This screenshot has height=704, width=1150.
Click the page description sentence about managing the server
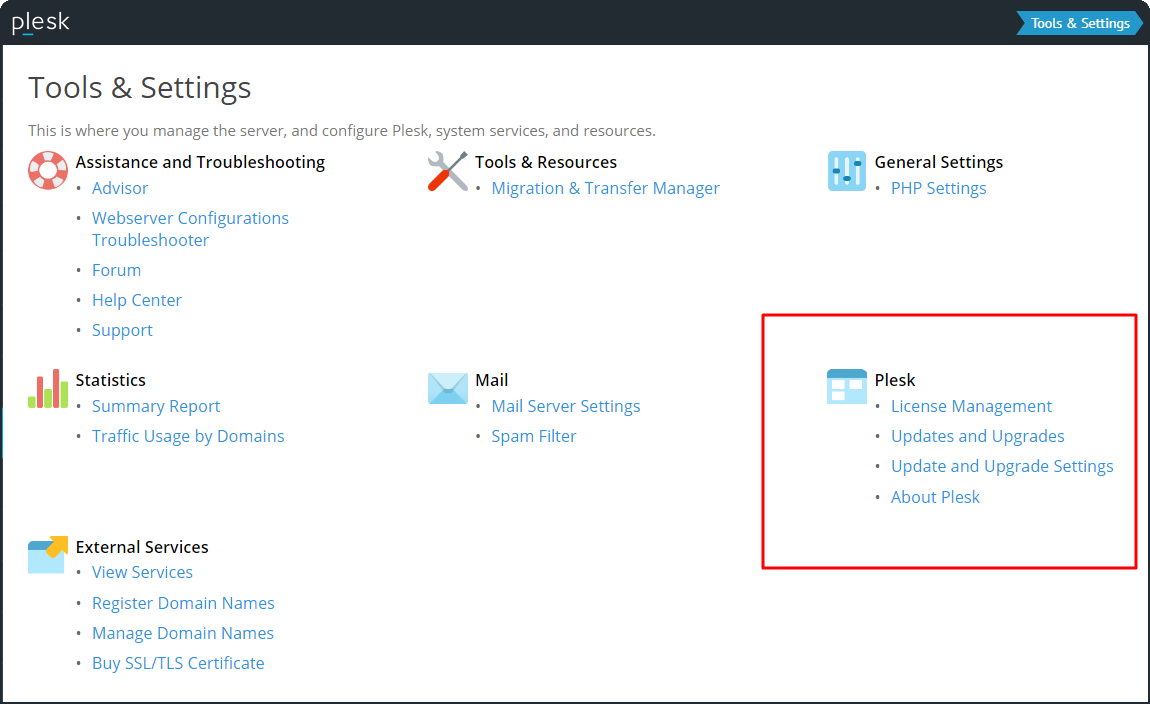(x=342, y=131)
